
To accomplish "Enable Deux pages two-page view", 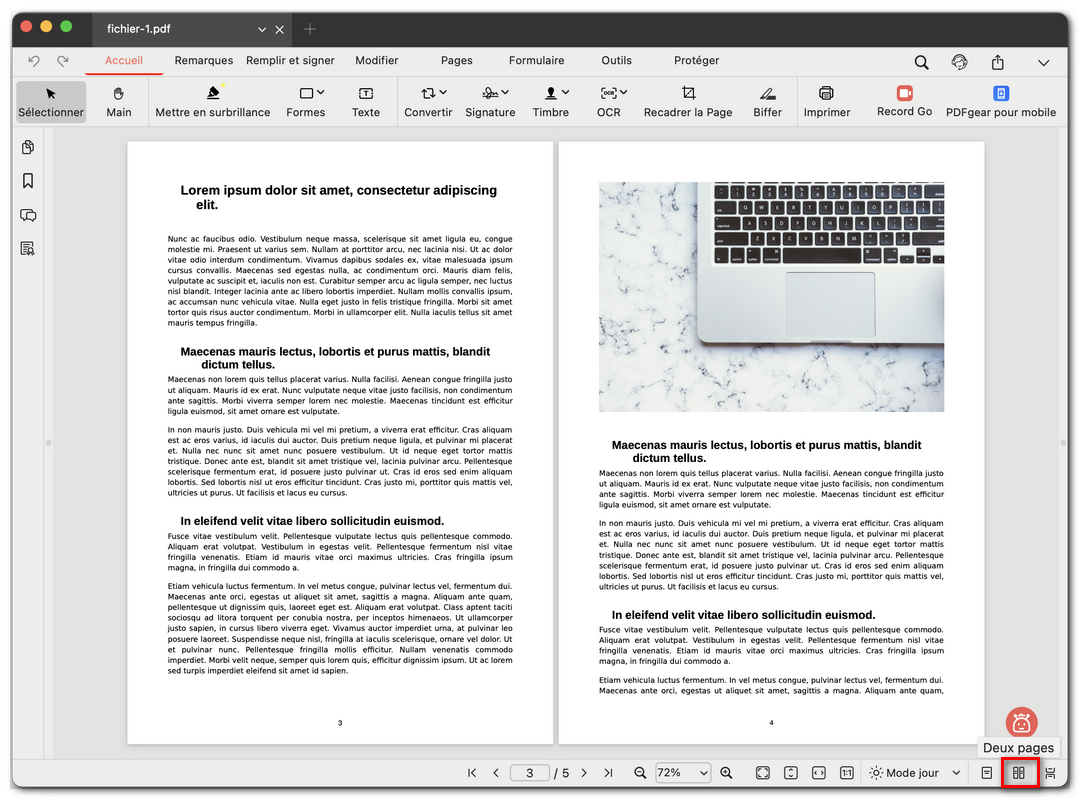I will (x=1019, y=772).
